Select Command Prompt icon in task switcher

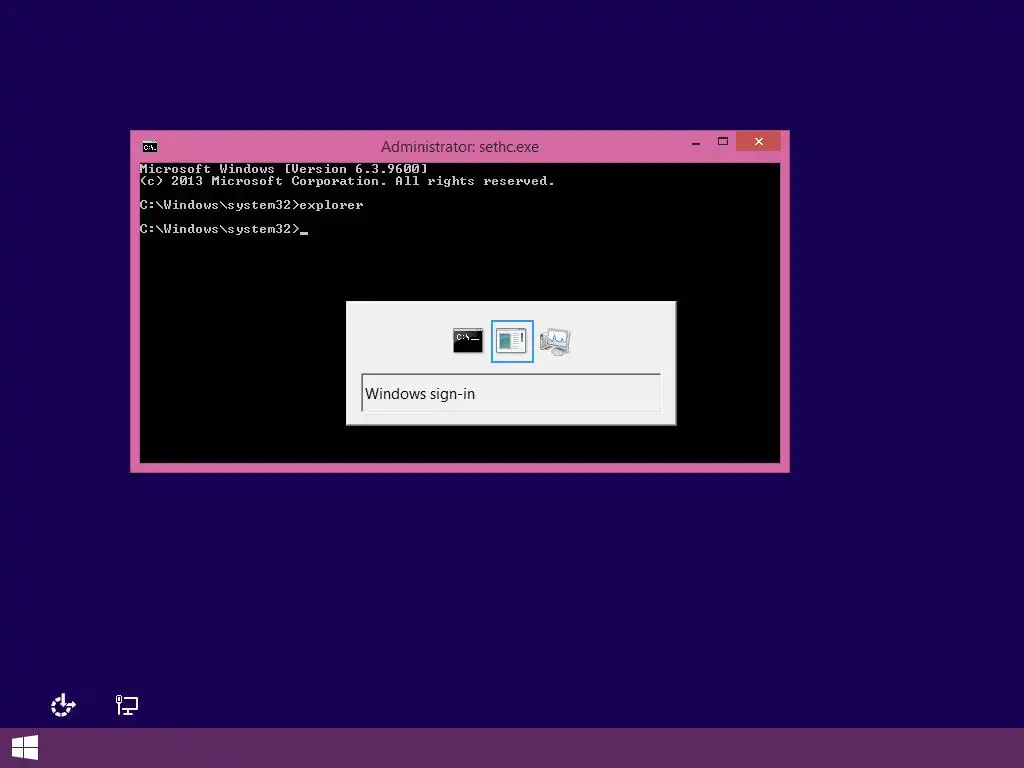(468, 341)
